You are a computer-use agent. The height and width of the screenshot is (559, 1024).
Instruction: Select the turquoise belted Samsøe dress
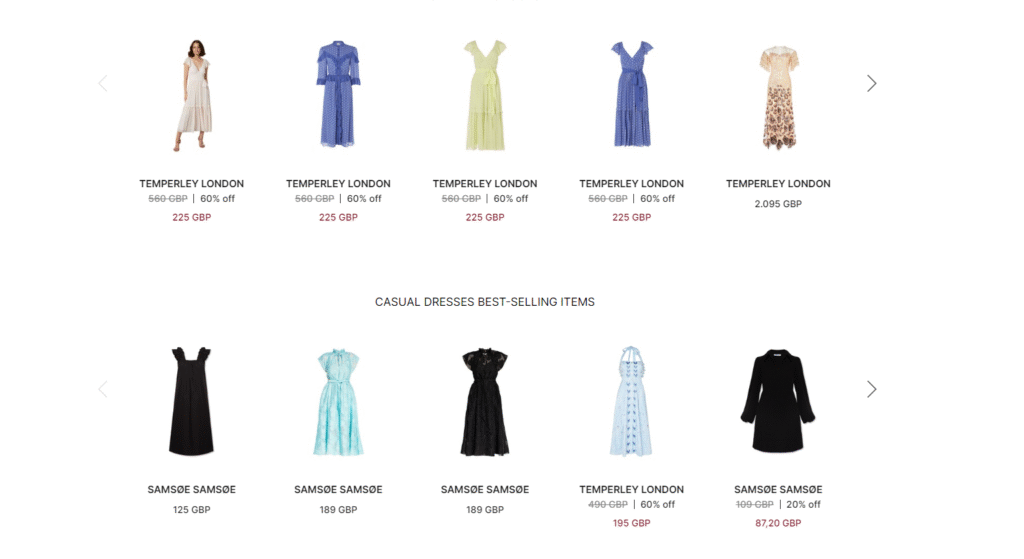(338, 402)
